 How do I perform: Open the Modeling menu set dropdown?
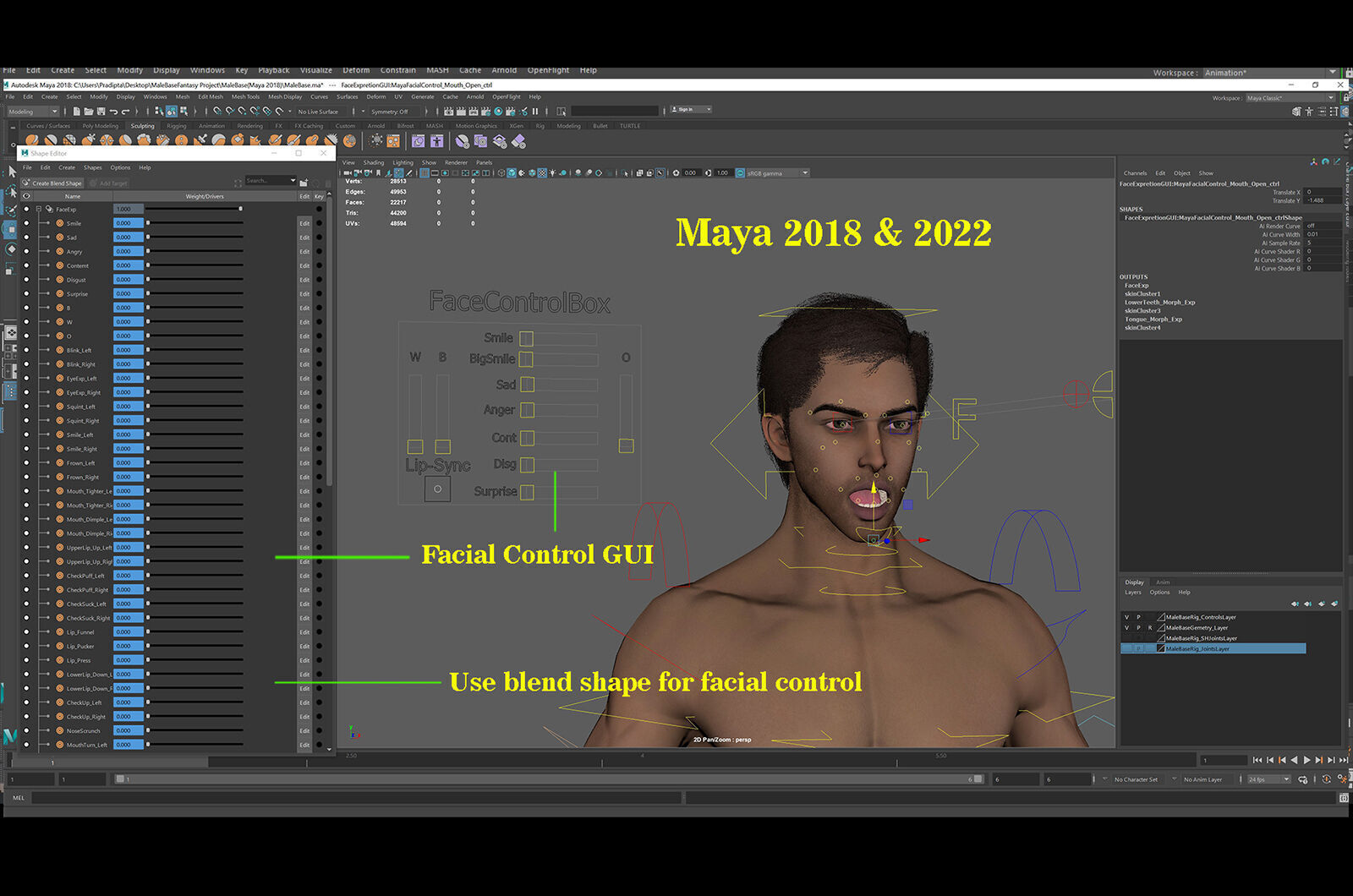[33, 112]
